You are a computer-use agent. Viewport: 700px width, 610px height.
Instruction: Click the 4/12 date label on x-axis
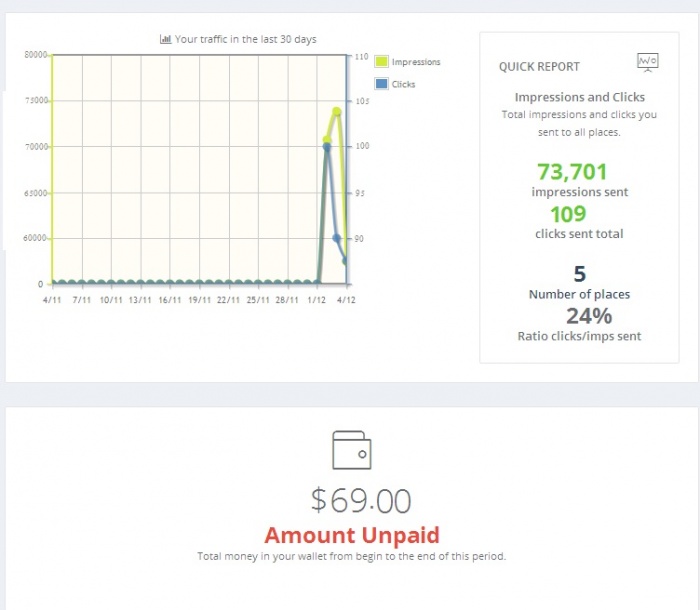[x=345, y=299]
